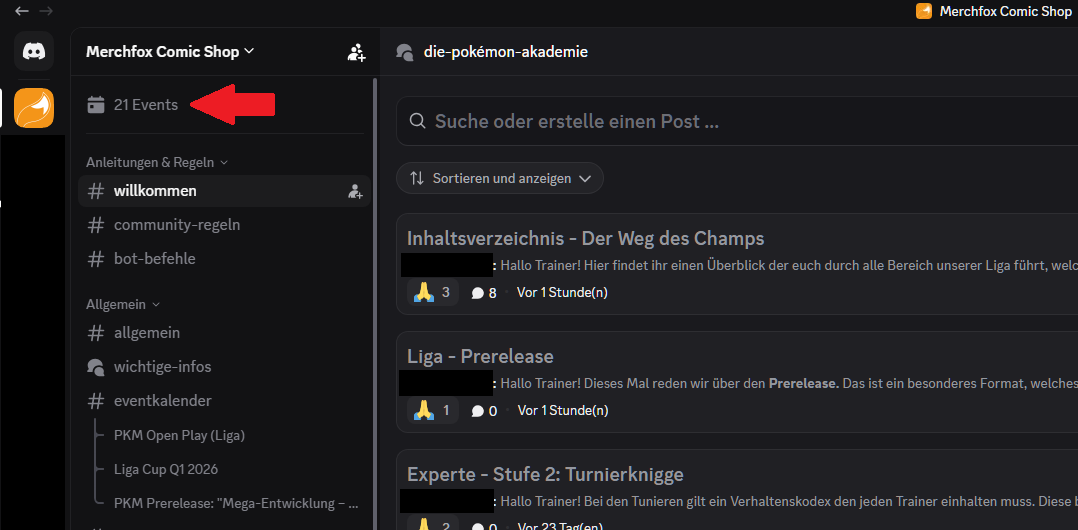Click the calendar icon next to 21 Events
Image resolution: width=1078 pixels, height=530 pixels.
tap(96, 104)
